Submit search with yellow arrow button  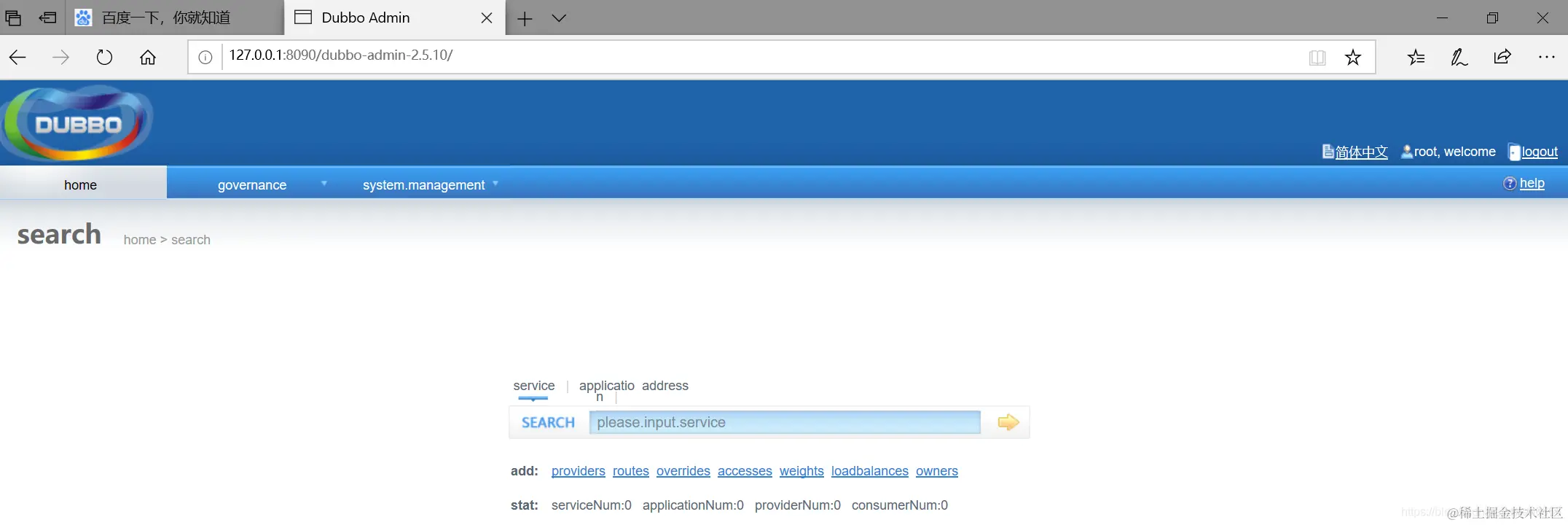point(1008,422)
